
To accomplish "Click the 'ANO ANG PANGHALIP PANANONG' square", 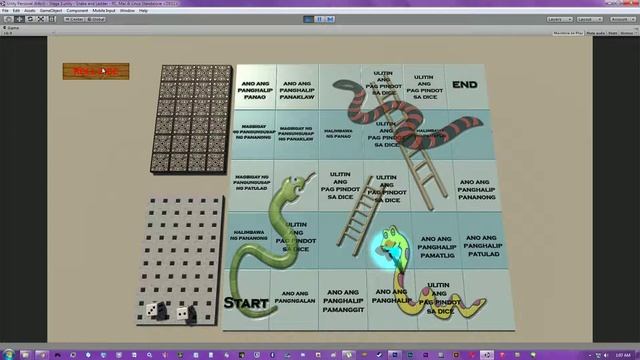I will (476, 187).
